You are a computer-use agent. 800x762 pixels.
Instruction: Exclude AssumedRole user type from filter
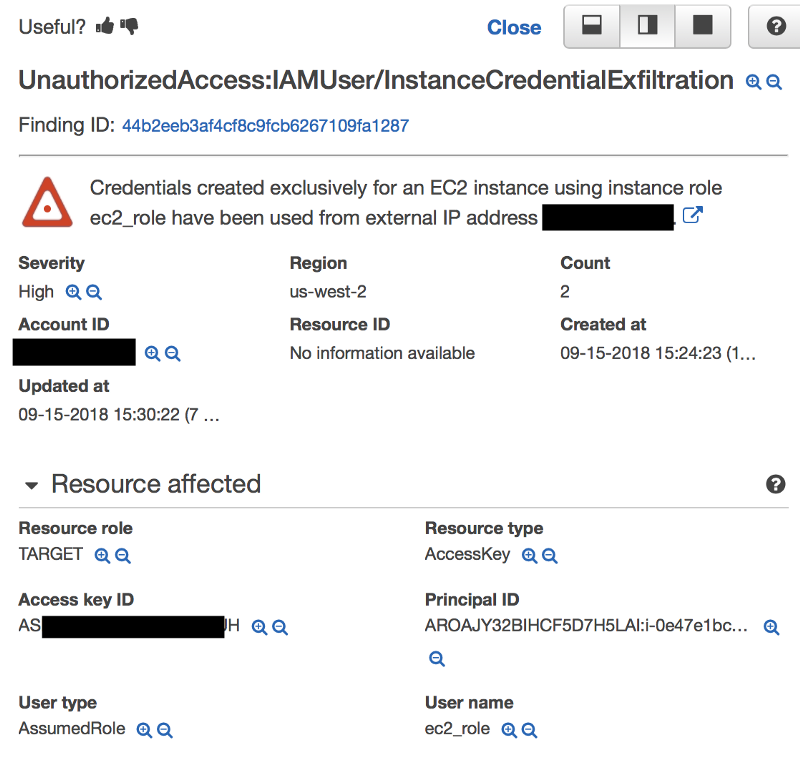164,730
